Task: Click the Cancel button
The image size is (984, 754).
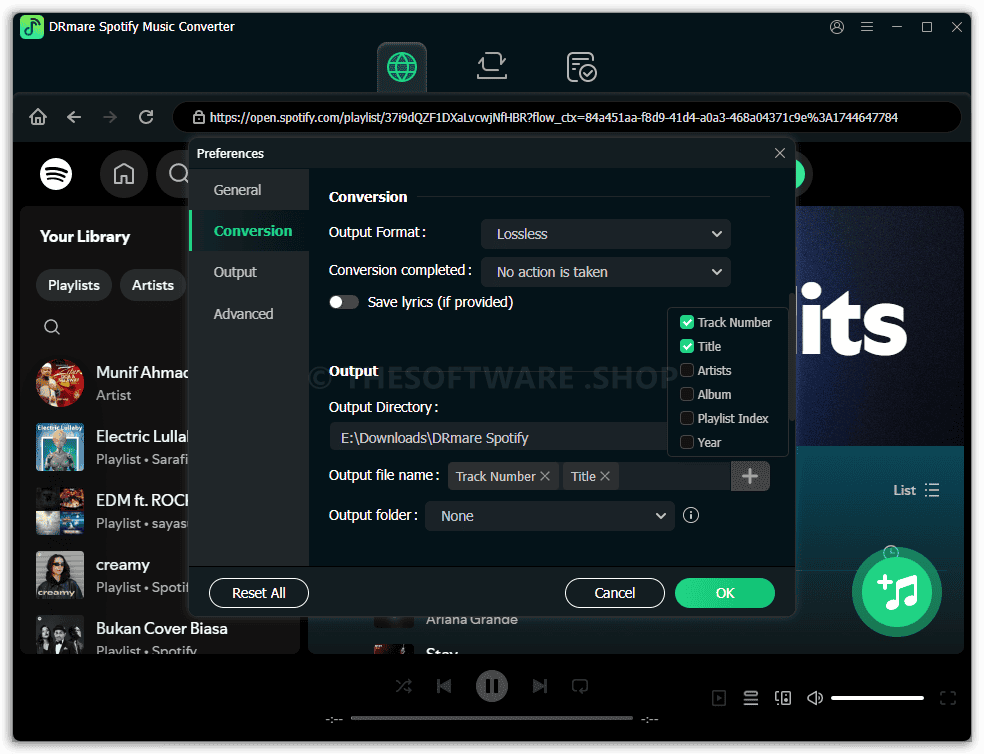Action: pyautogui.click(x=614, y=593)
